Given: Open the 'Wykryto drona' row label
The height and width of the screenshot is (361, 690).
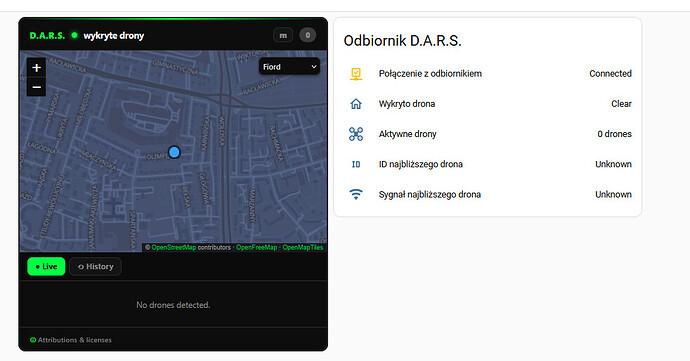Looking at the screenshot, I should [x=407, y=104].
